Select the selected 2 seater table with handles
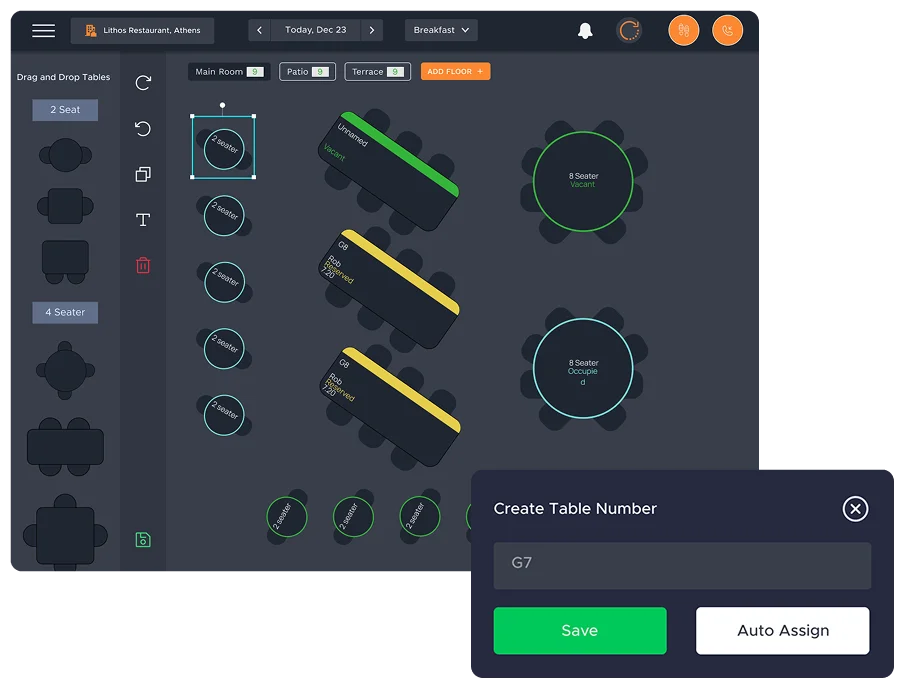Viewport: 906px width, 690px height. (x=224, y=147)
